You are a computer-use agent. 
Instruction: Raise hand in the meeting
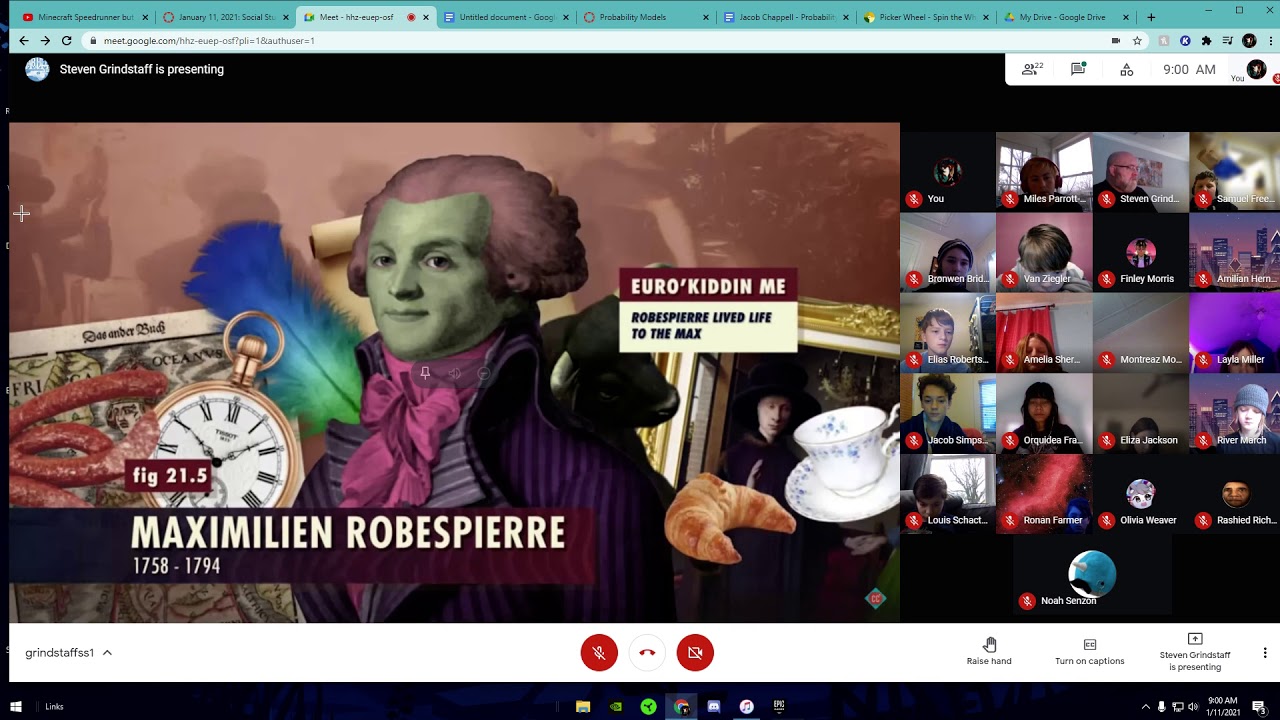point(989,651)
